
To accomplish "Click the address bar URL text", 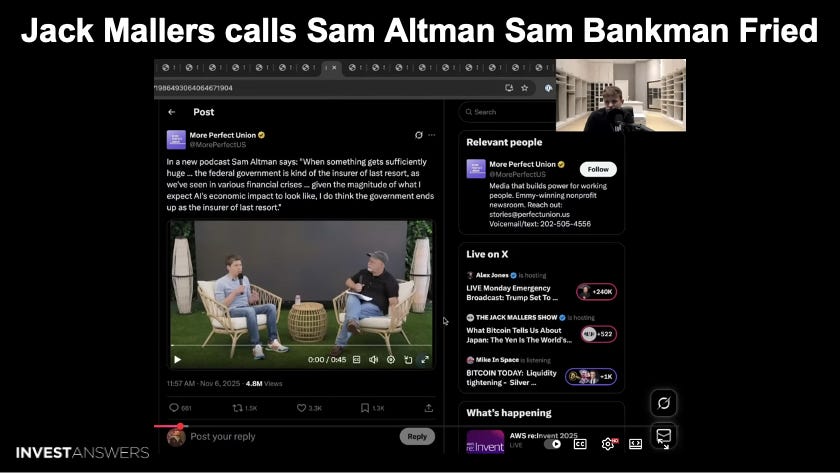I will coord(193,88).
